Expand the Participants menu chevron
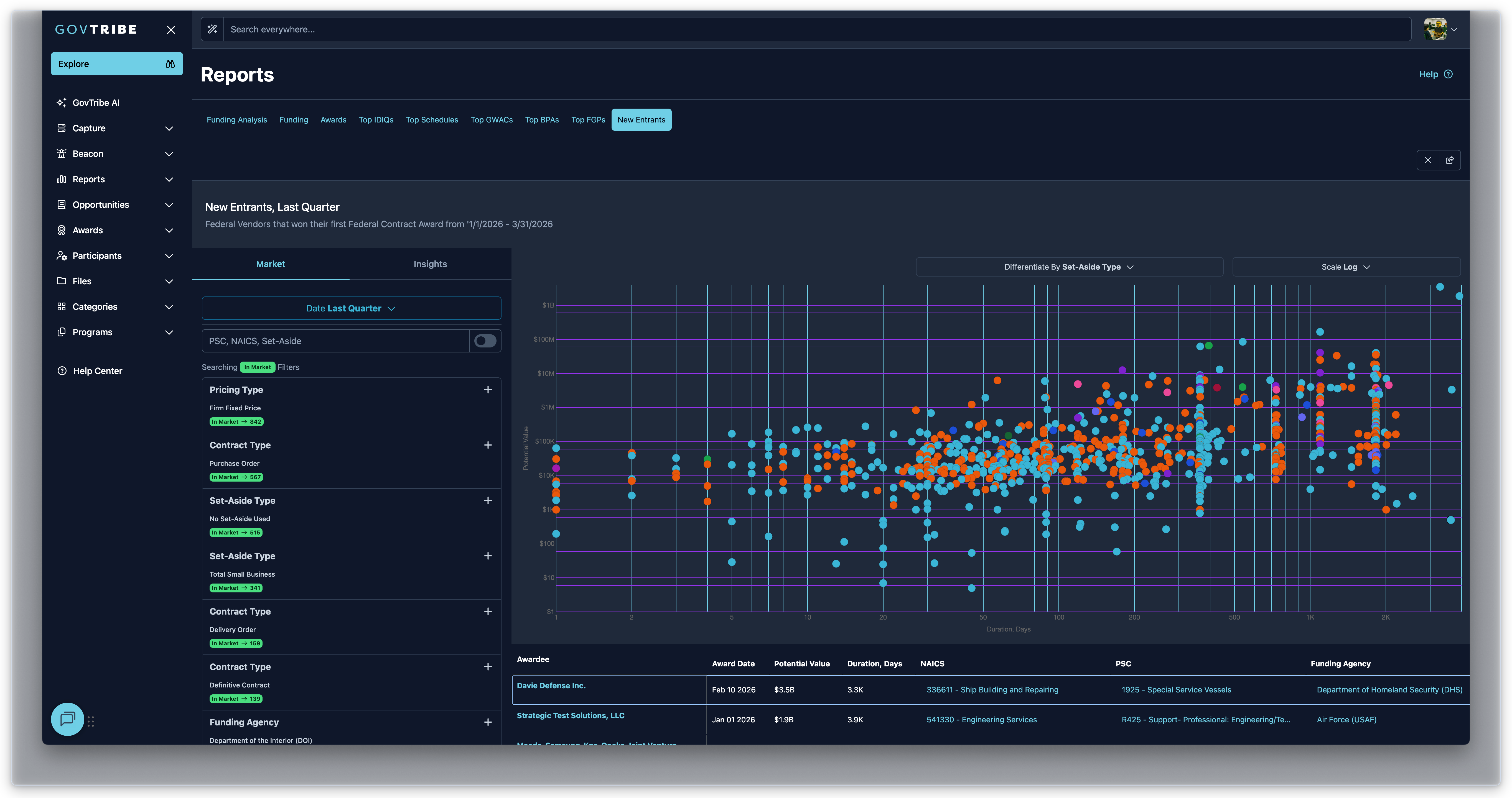Screen dimensions: 1512x798 pos(169,256)
